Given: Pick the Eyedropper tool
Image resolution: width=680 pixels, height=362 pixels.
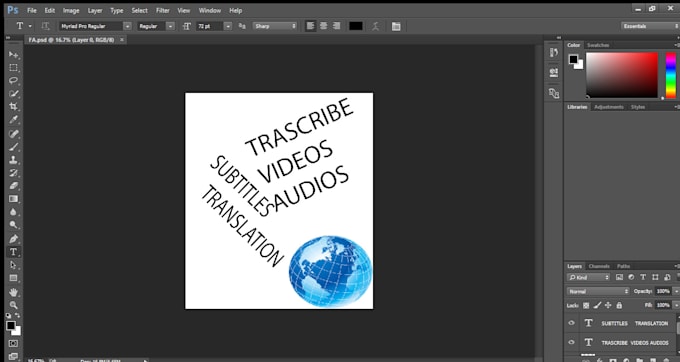Looking at the screenshot, I should click(13, 119).
